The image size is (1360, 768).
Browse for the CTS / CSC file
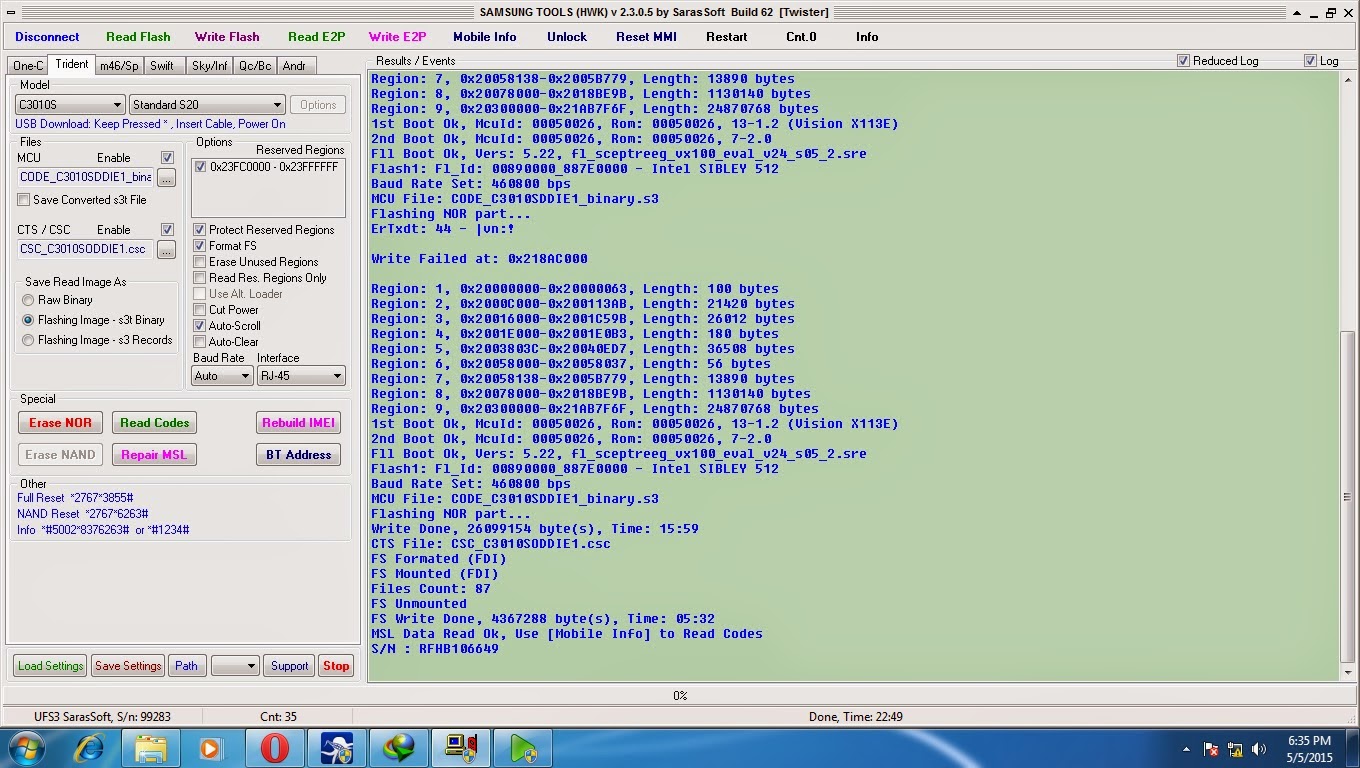(x=166, y=249)
